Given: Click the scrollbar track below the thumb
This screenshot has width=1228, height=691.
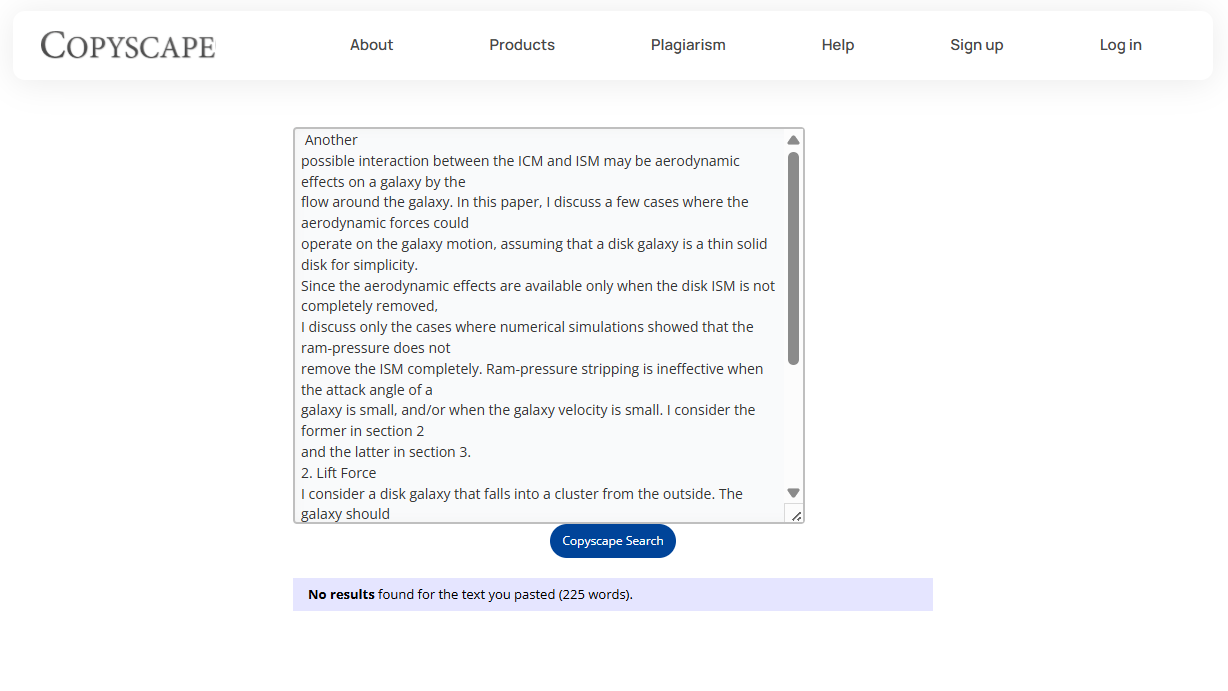Looking at the screenshot, I should click(793, 425).
